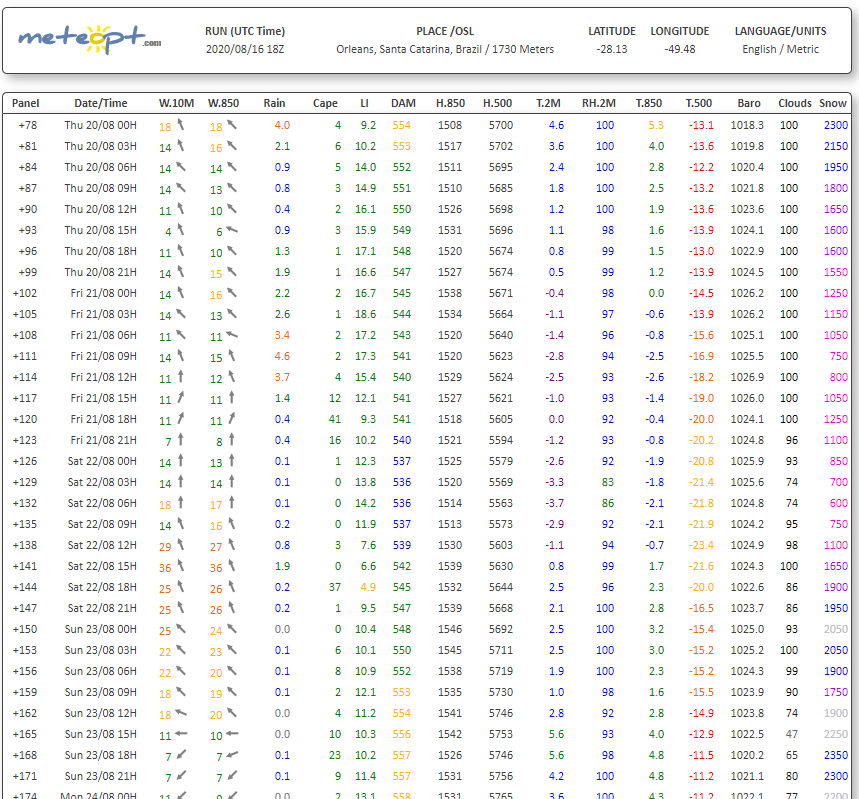Click the latitude value -28.13
The height and width of the screenshot is (799, 859).
pos(612,49)
